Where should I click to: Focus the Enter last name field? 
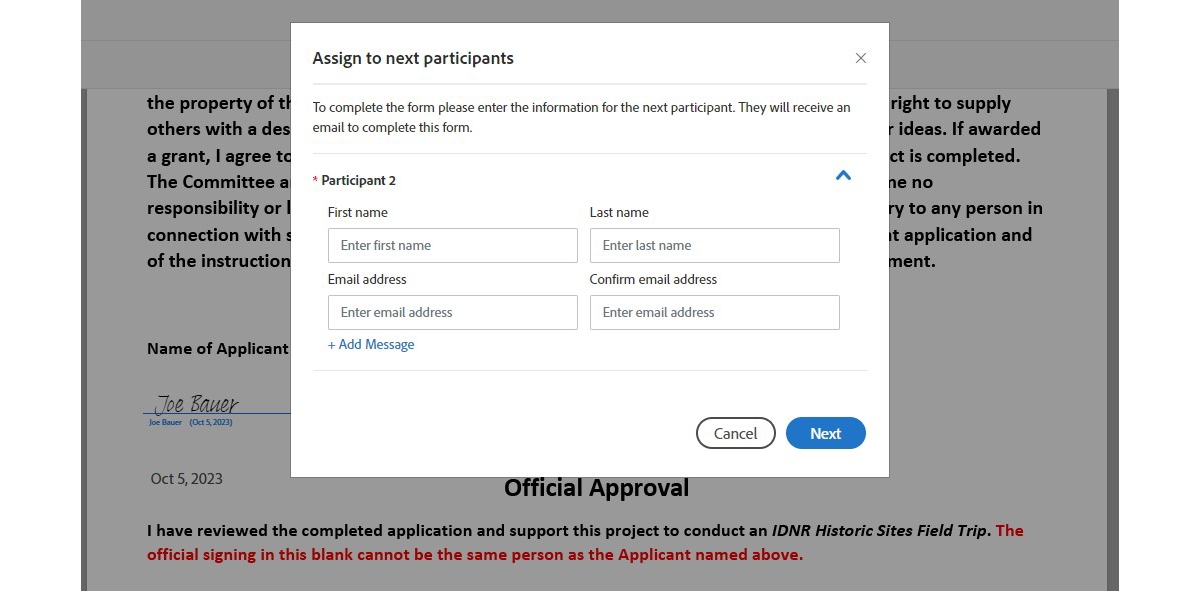[715, 245]
